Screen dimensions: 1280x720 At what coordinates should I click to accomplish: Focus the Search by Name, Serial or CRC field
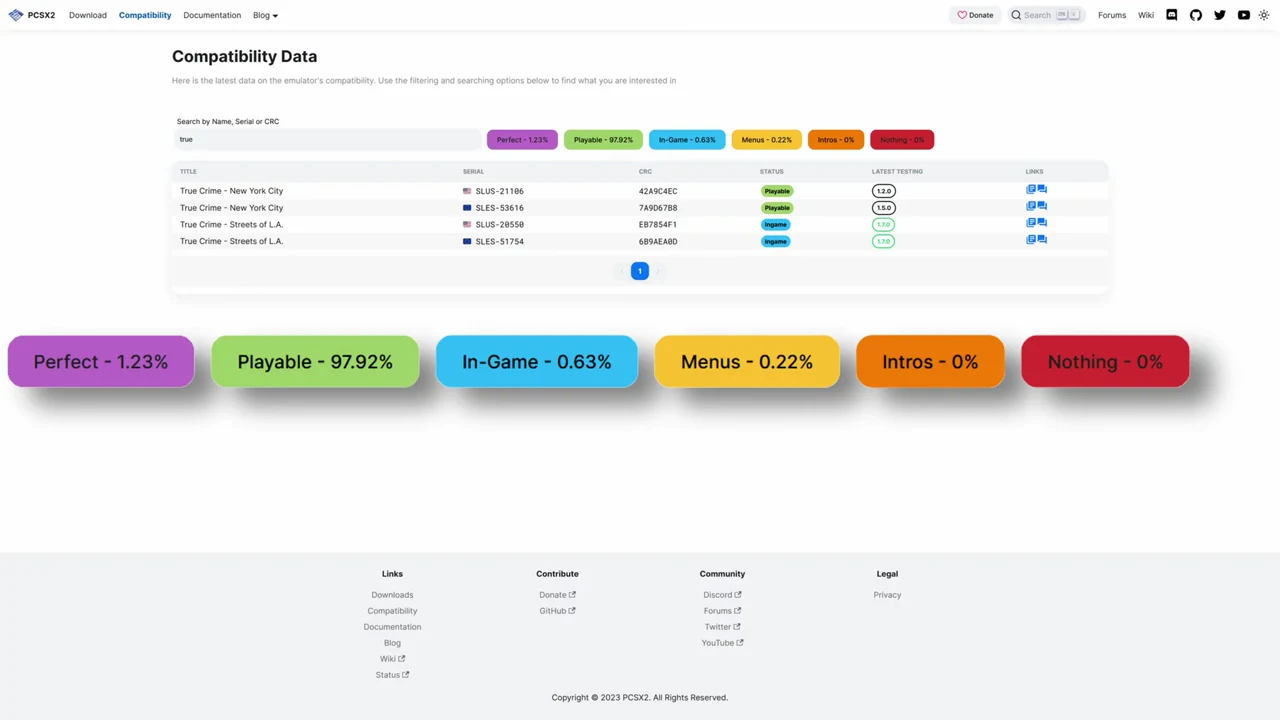click(x=328, y=140)
